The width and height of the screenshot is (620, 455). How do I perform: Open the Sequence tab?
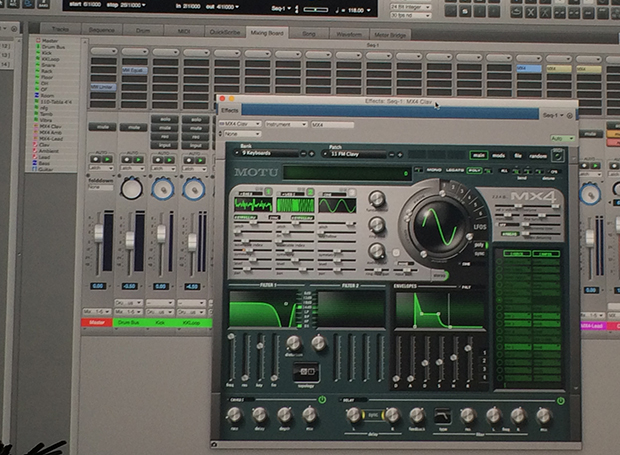102,30
